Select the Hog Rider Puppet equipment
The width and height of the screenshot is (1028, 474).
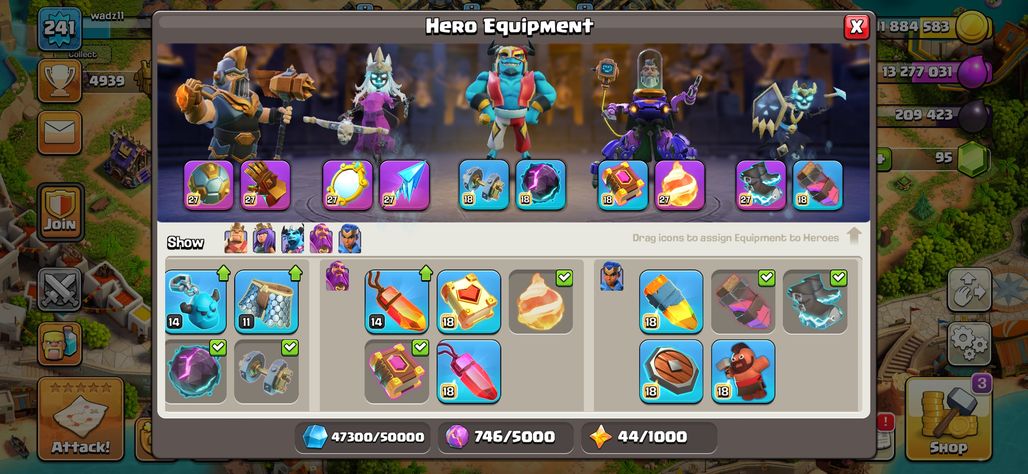[x=743, y=371]
